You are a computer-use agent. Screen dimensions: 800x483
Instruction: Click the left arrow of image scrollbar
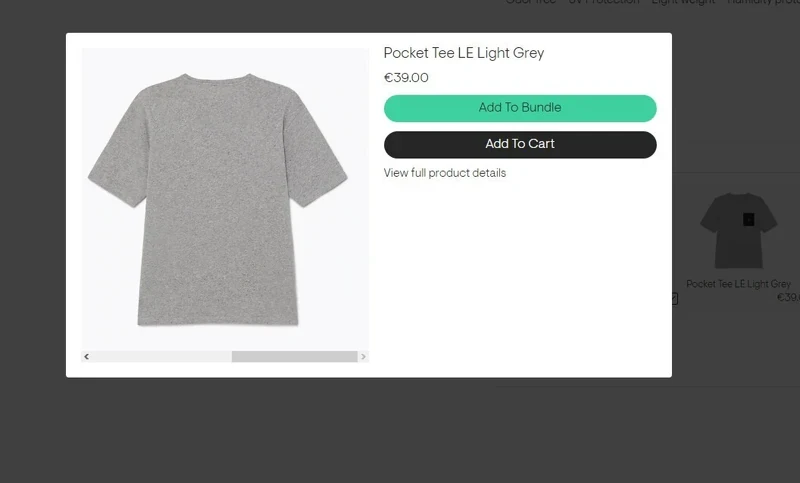pos(87,357)
